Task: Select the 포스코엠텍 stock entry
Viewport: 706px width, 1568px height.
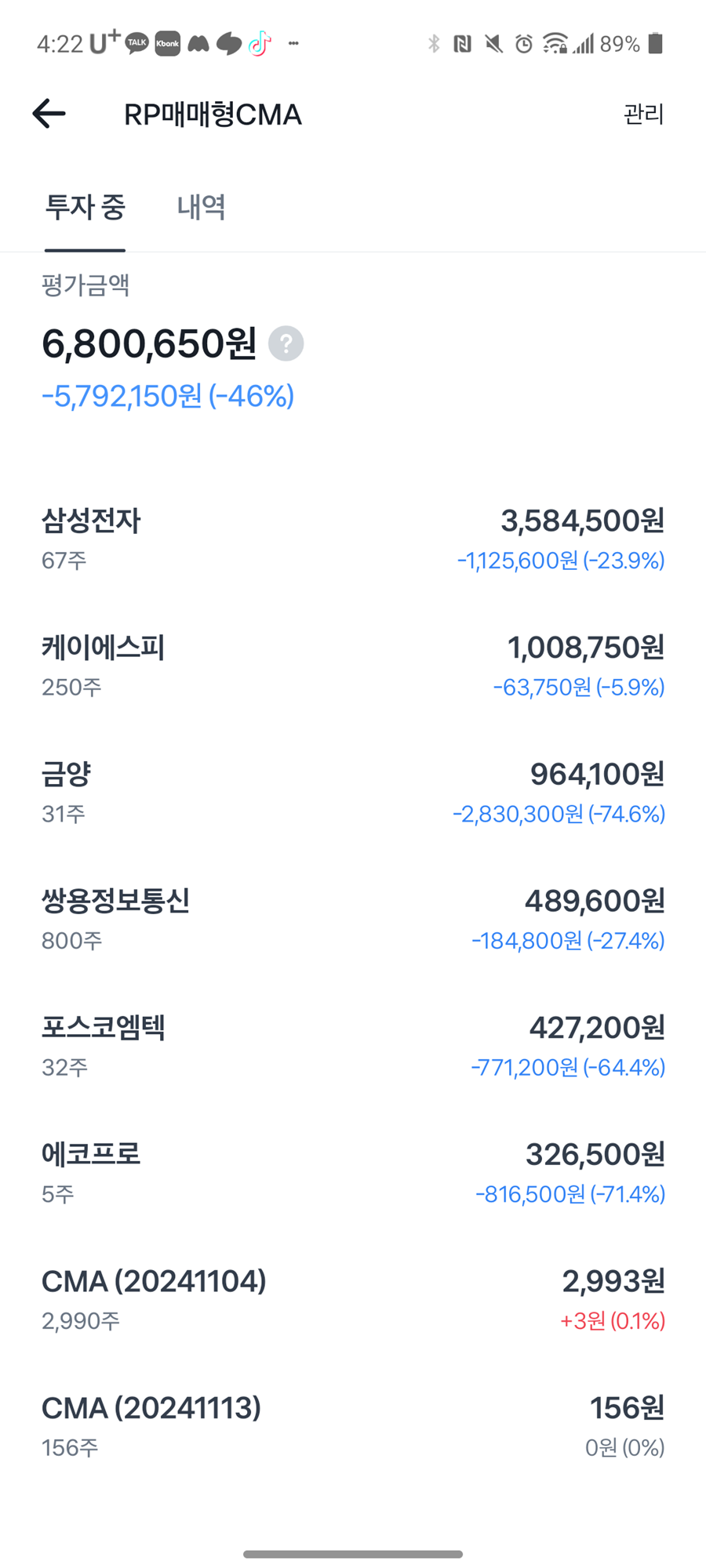Action: (x=353, y=1046)
